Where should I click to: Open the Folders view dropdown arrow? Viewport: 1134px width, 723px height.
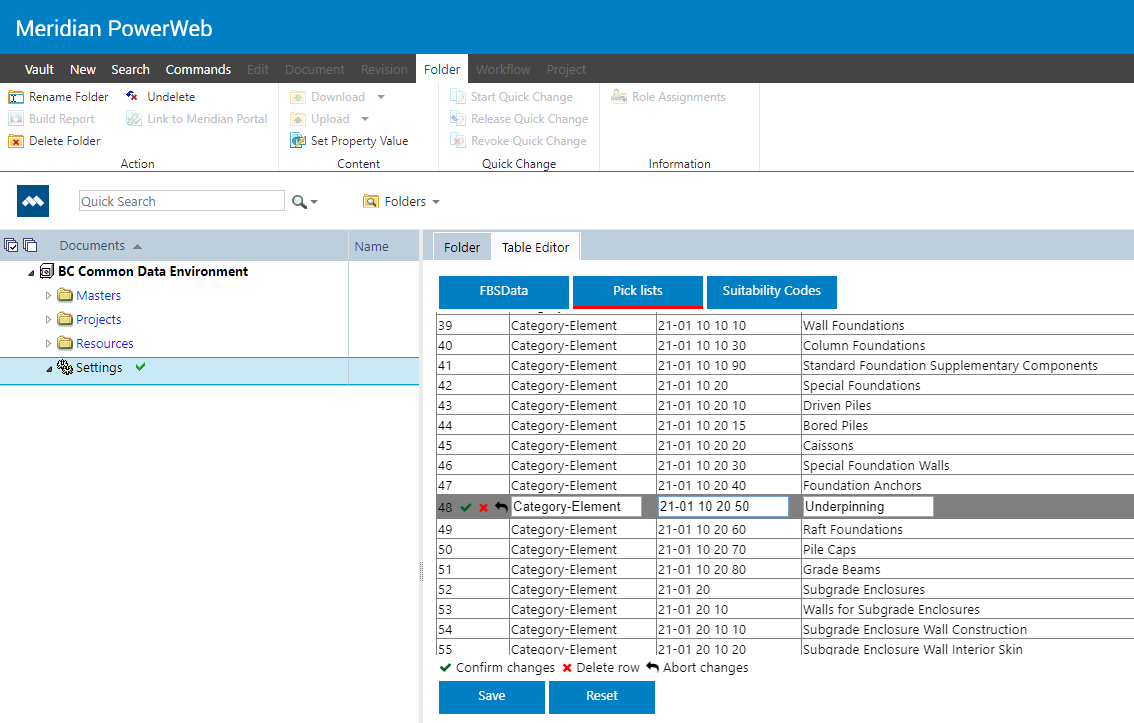click(x=436, y=202)
